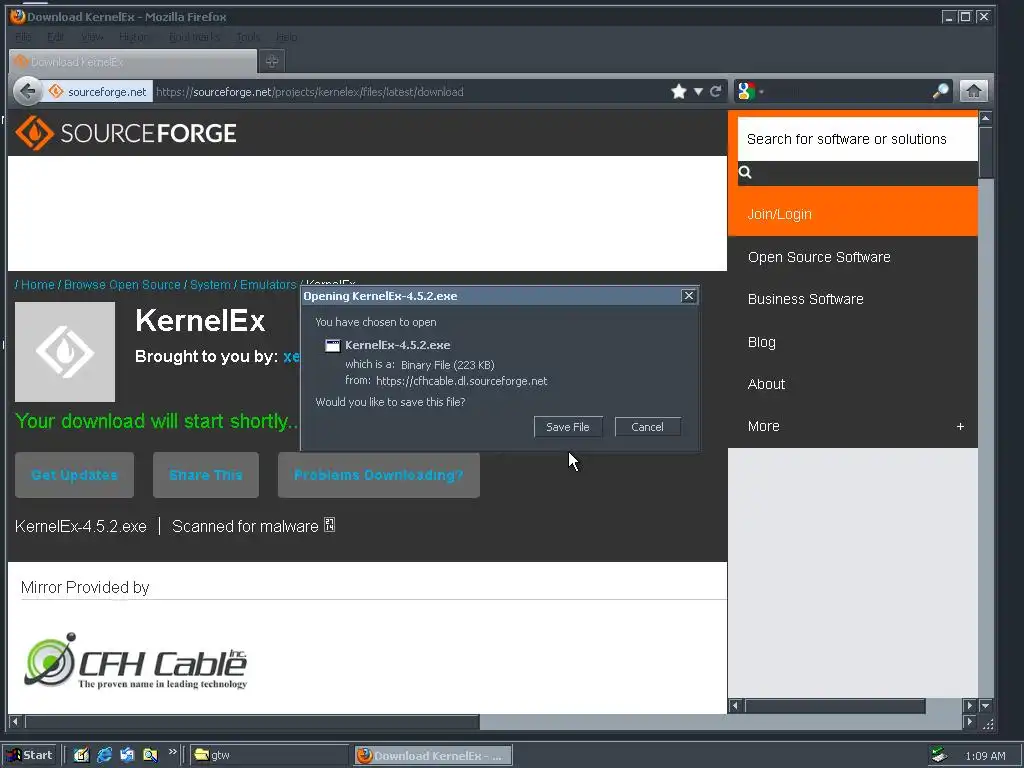The height and width of the screenshot is (768, 1024).
Task: Go back with the Firefox back arrow
Action: (27, 91)
